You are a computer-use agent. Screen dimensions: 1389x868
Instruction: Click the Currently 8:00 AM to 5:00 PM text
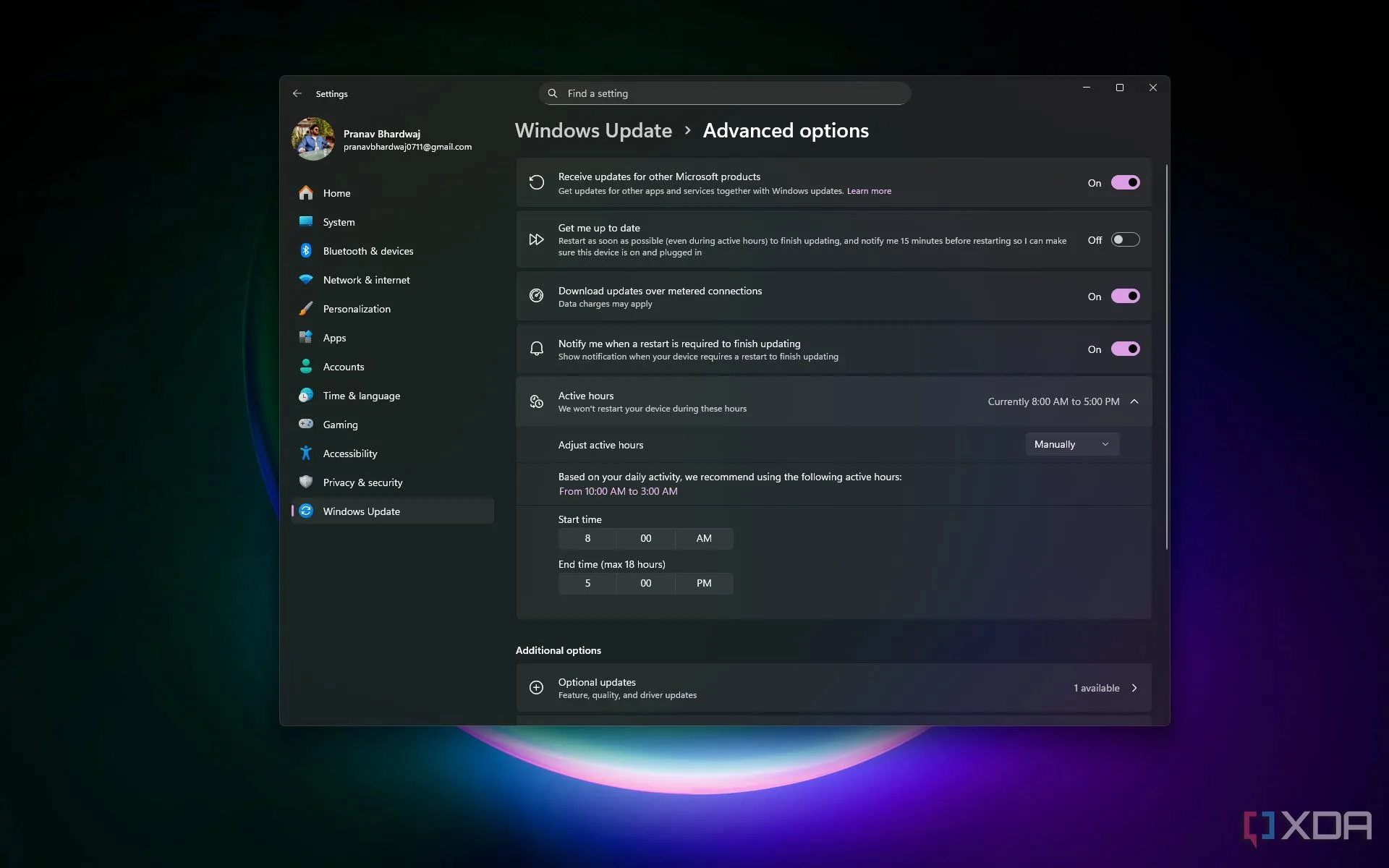[1053, 401]
